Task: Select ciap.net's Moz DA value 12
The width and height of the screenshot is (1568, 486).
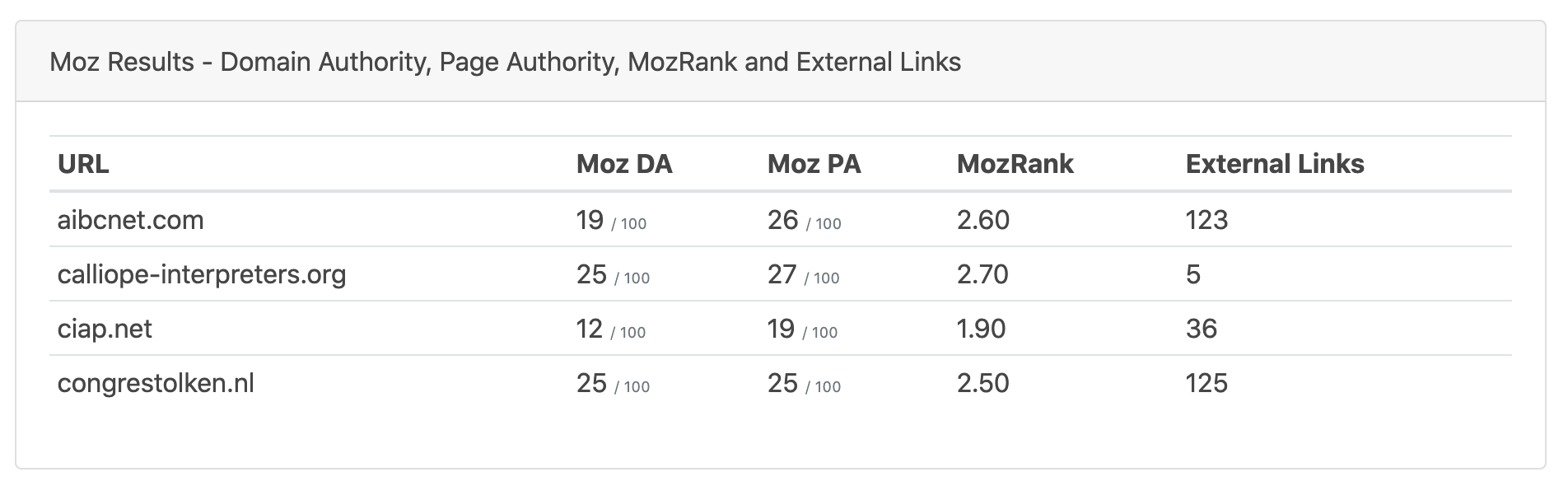Action: pos(590,329)
